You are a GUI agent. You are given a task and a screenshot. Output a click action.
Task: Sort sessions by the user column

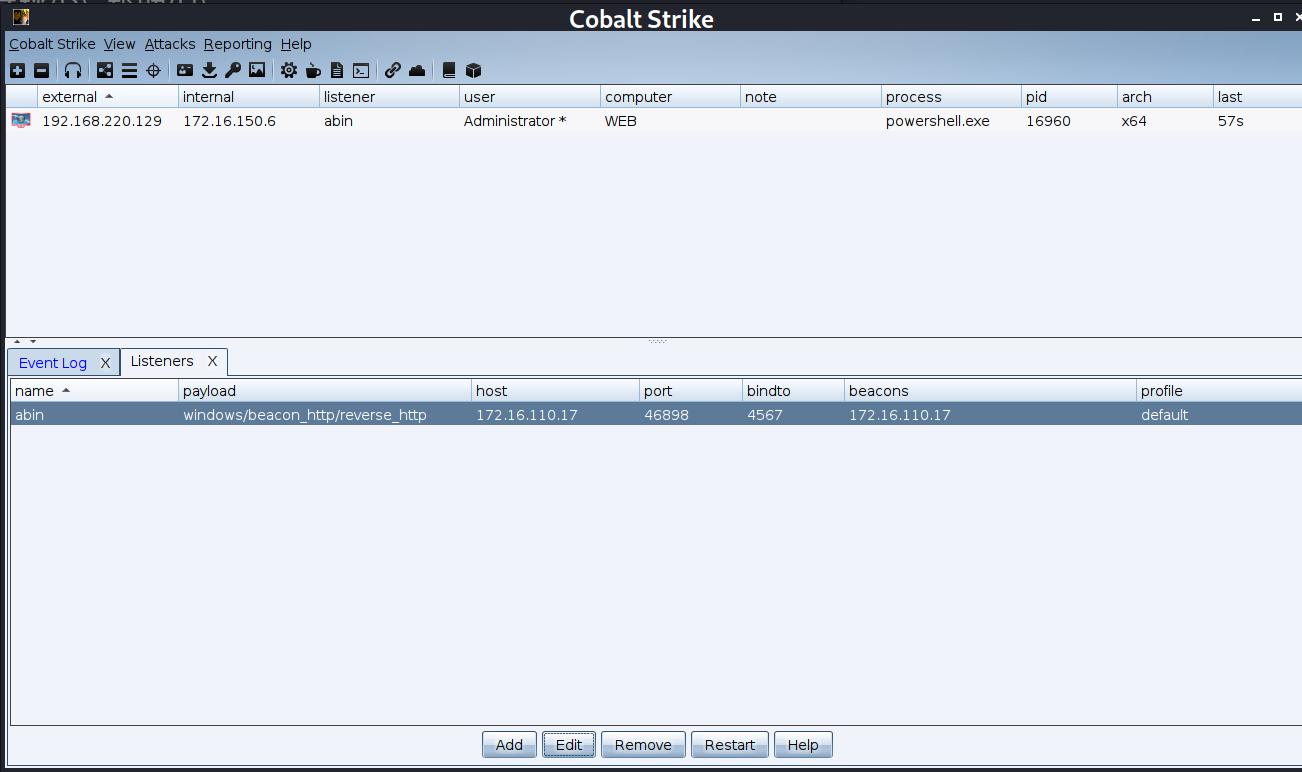(x=531, y=97)
